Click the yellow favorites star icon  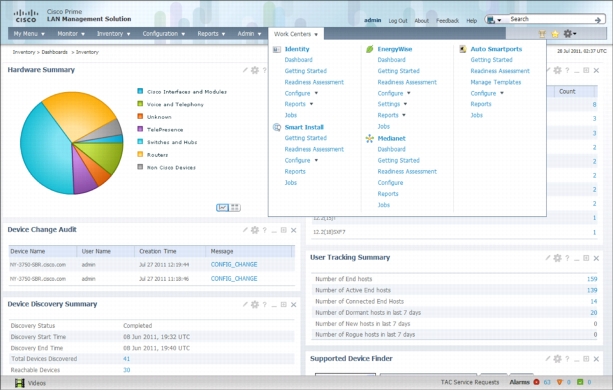click(555, 34)
